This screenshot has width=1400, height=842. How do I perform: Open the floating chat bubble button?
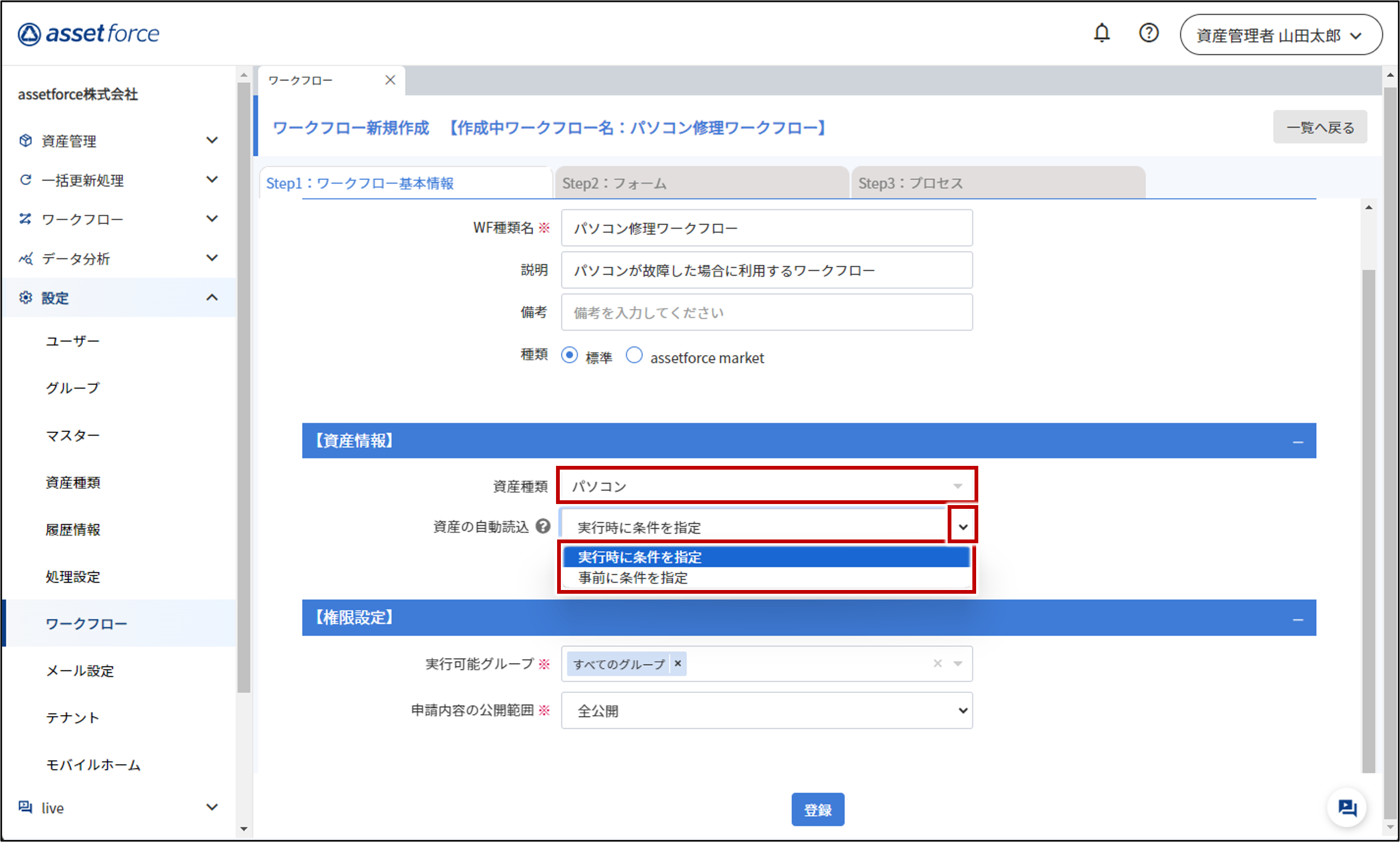(x=1347, y=808)
